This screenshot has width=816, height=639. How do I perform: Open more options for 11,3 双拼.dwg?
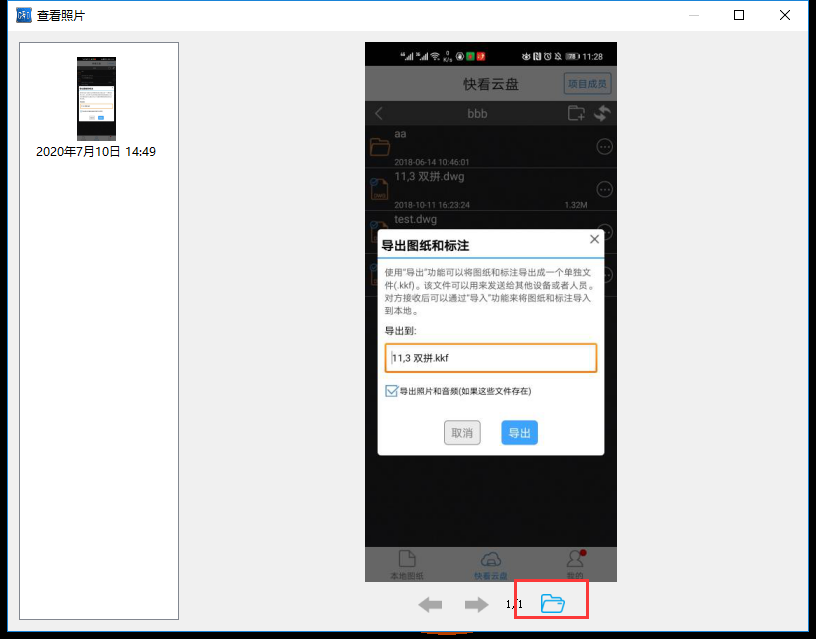click(x=604, y=189)
